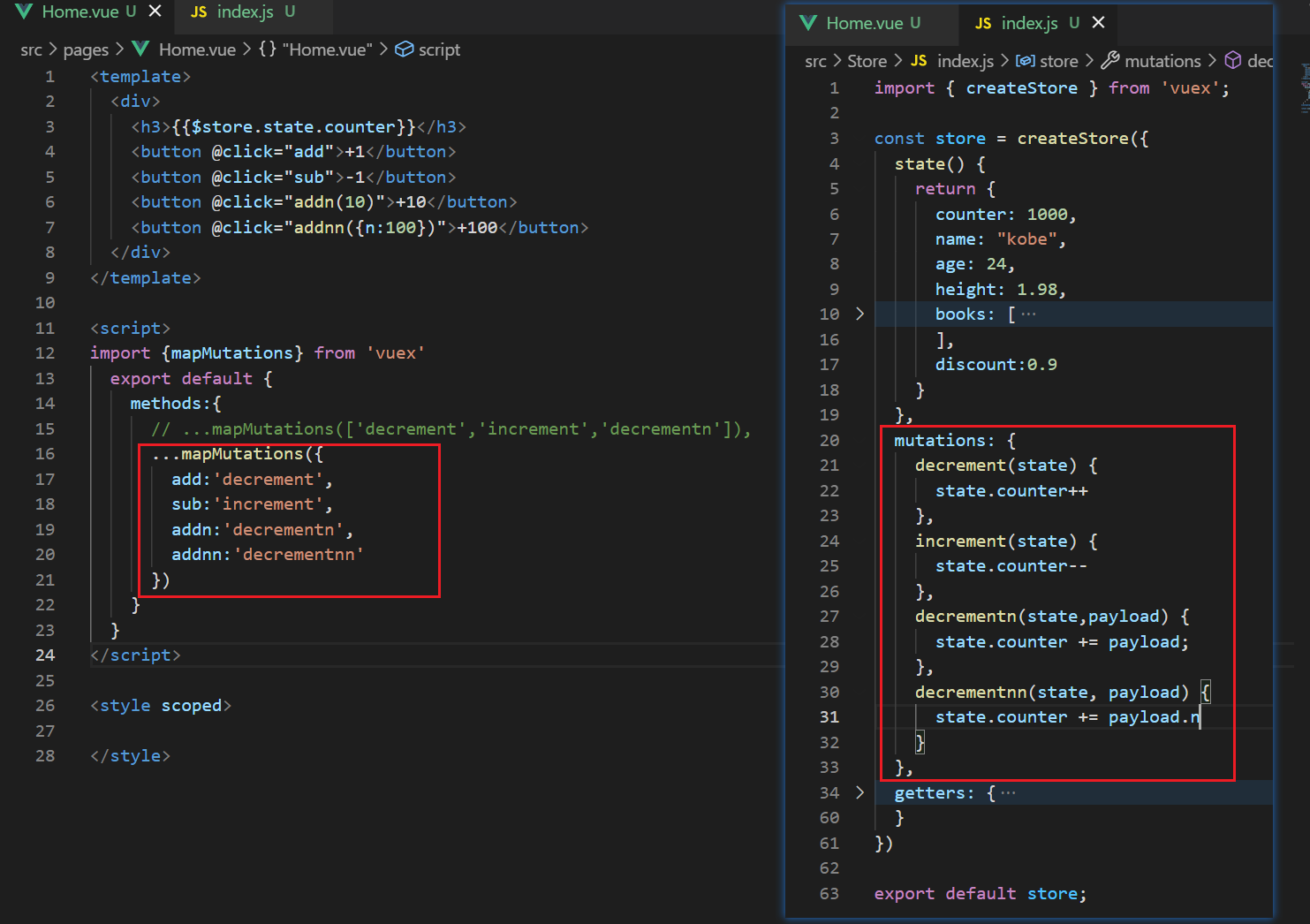This screenshot has width=1310, height=924.
Task: Click "index.js" breadcrumb in right editor
Action: pos(965,61)
